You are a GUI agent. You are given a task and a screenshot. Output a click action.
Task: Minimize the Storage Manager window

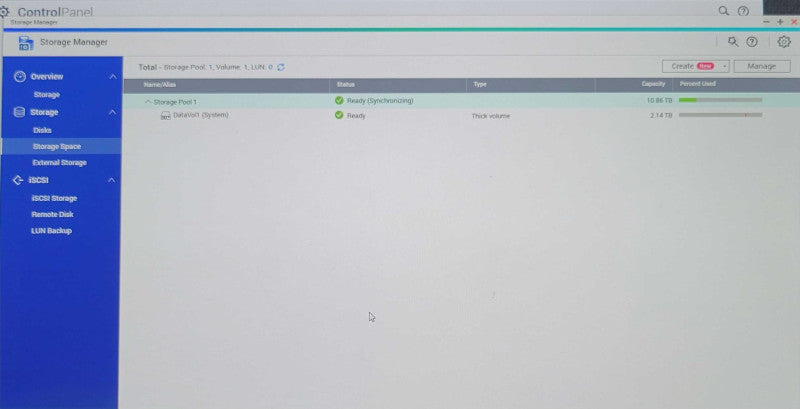pyautogui.click(x=766, y=22)
